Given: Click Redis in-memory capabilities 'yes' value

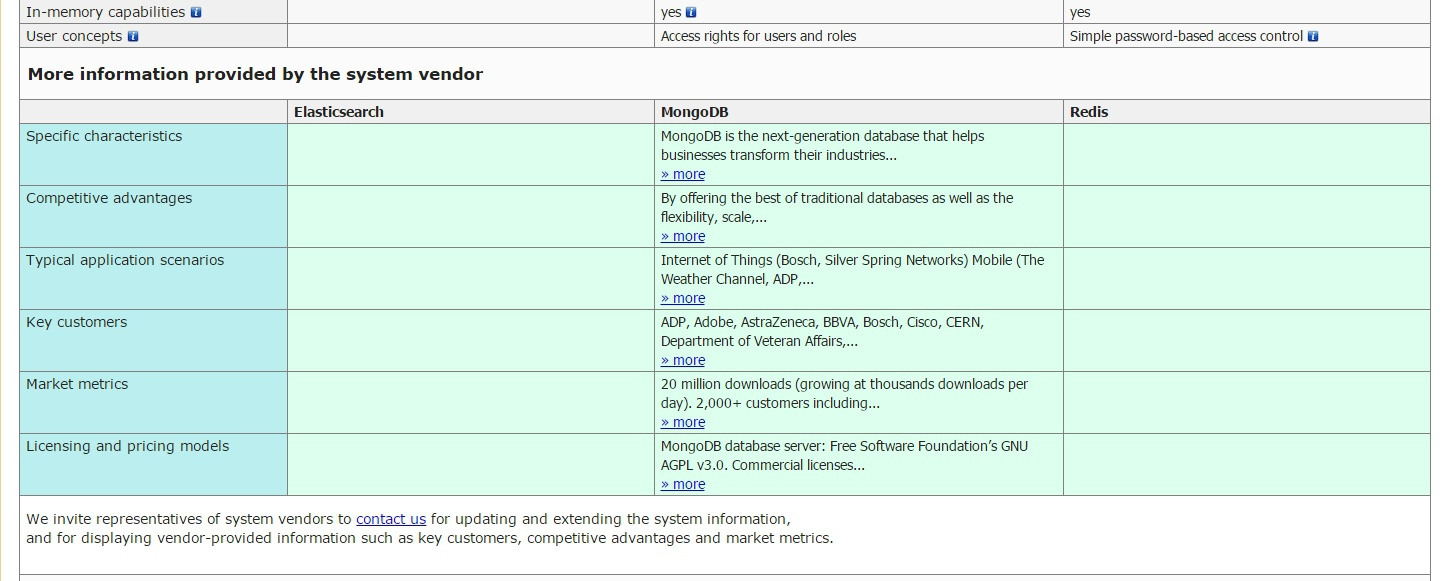Looking at the screenshot, I should click(x=1080, y=12).
